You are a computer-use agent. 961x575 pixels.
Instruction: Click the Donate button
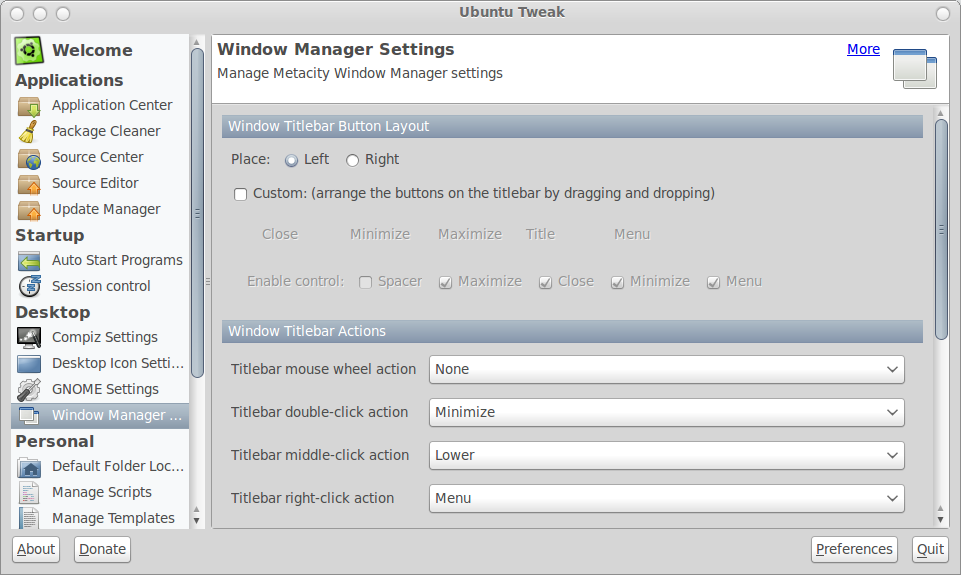102,549
